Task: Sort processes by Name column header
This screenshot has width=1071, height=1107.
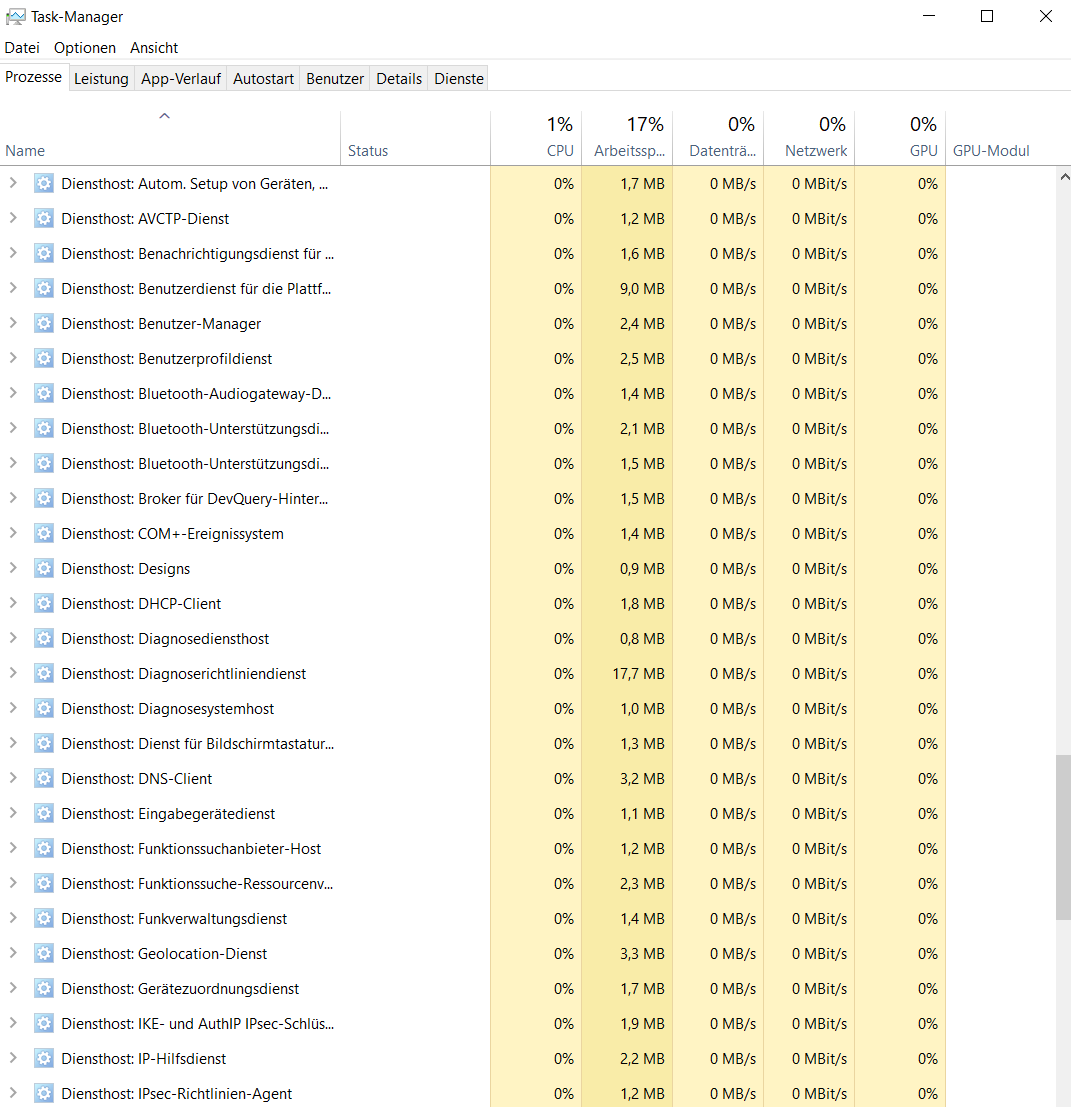Action: pyautogui.click(x=170, y=138)
